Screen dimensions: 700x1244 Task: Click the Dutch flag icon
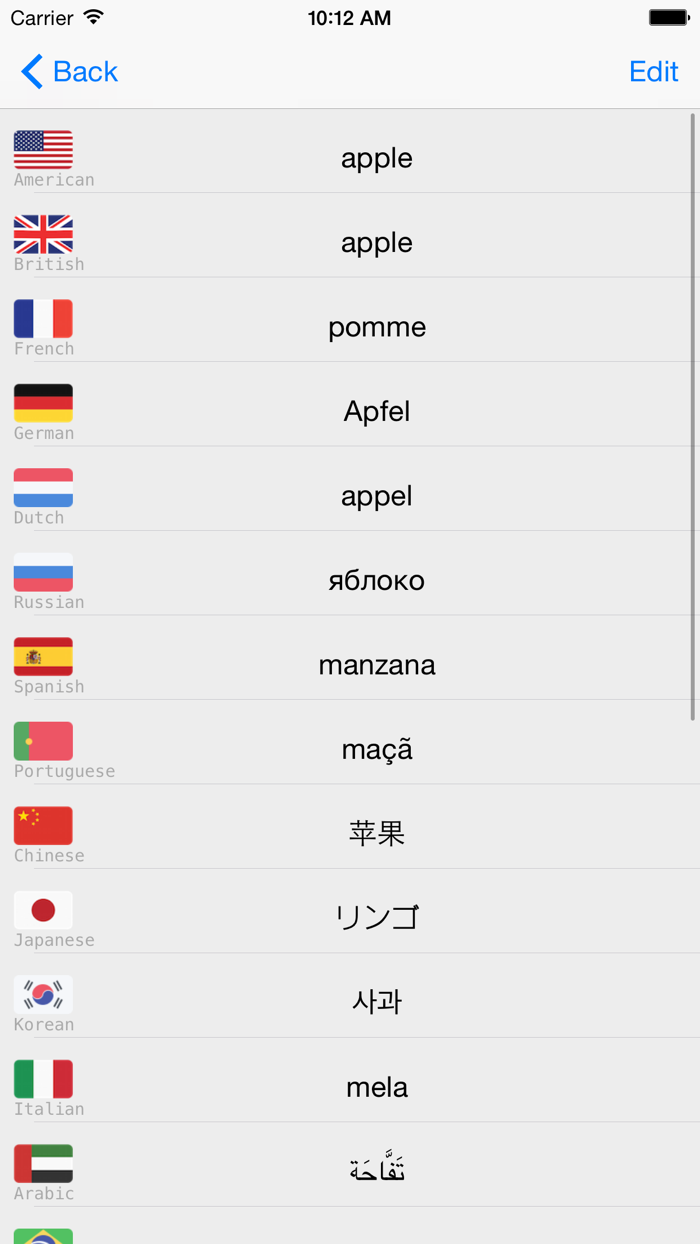click(x=43, y=486)
